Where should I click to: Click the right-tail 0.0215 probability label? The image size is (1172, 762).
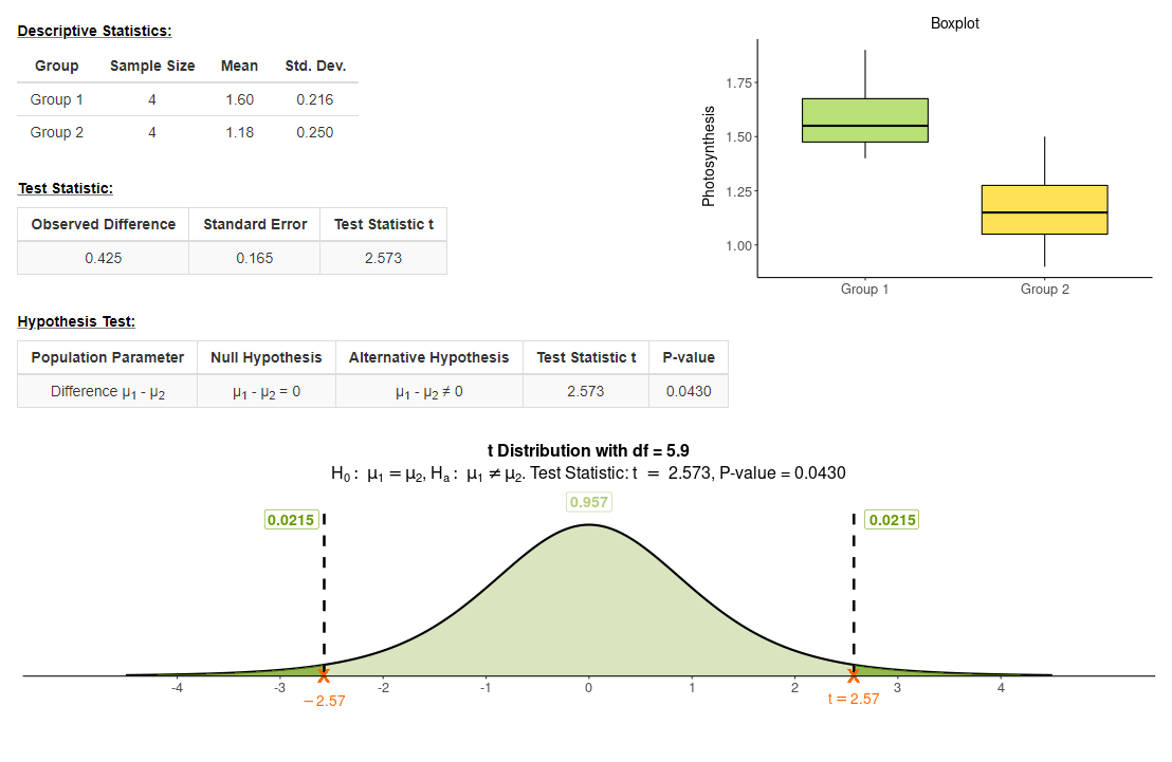(x=891, y=520)
